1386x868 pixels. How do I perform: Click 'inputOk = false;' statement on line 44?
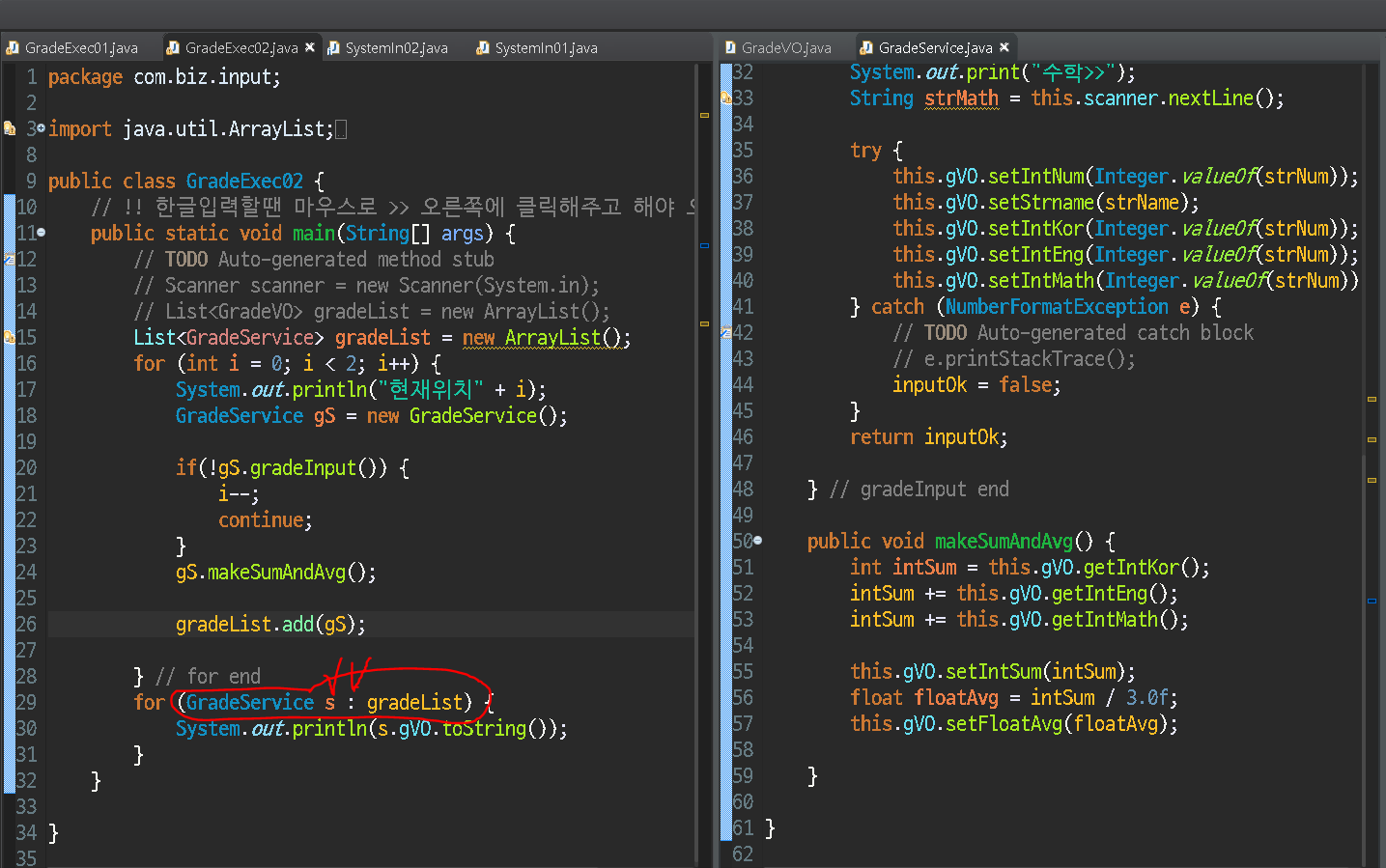(x=976, y=385)
